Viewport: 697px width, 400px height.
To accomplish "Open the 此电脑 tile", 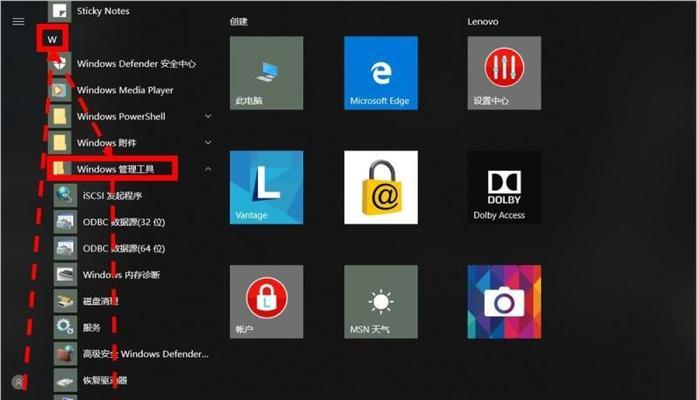I will point(266,73).
